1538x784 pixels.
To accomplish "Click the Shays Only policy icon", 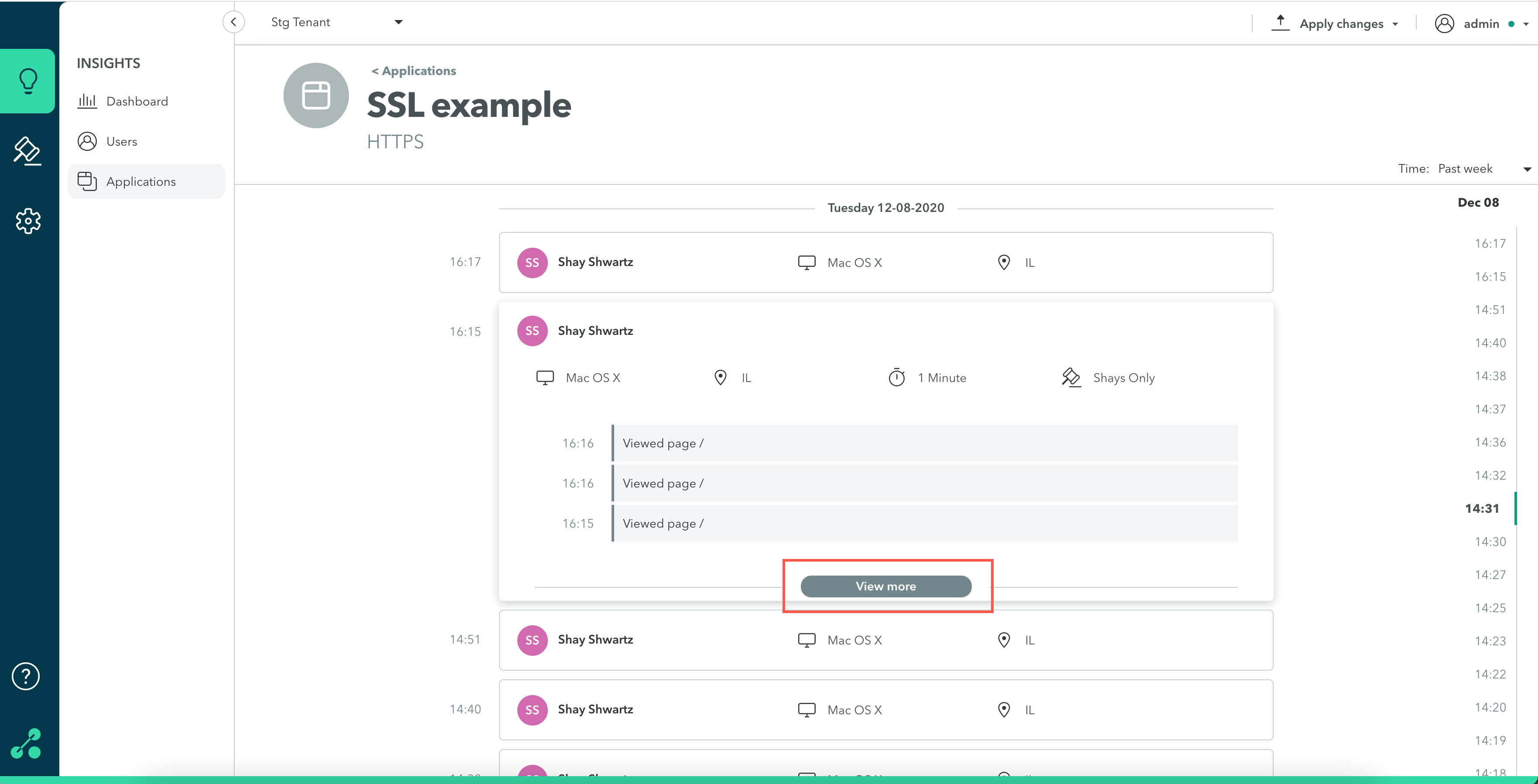I will coord(1071,378).
